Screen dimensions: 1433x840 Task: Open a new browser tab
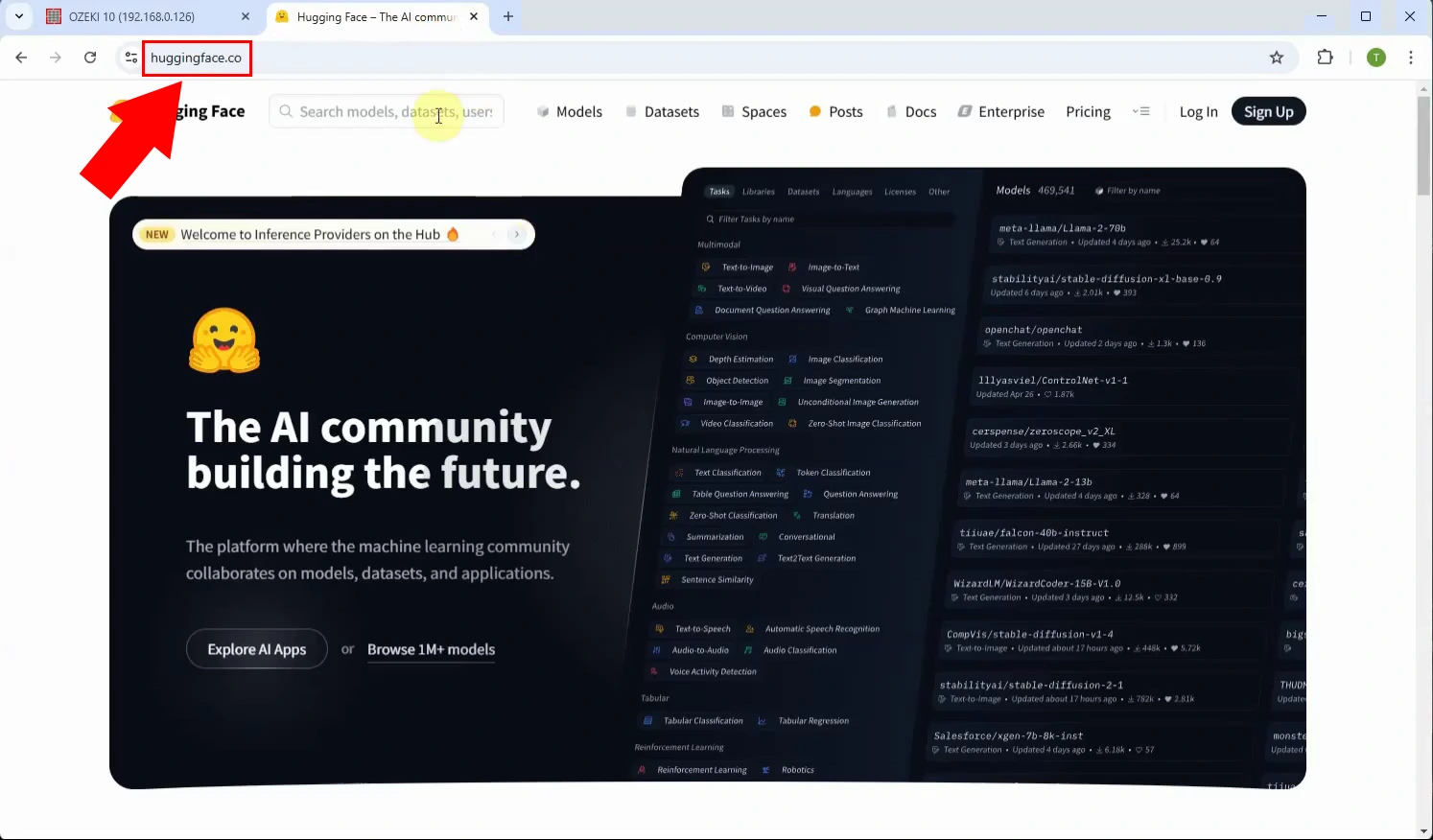click(508, 16)
